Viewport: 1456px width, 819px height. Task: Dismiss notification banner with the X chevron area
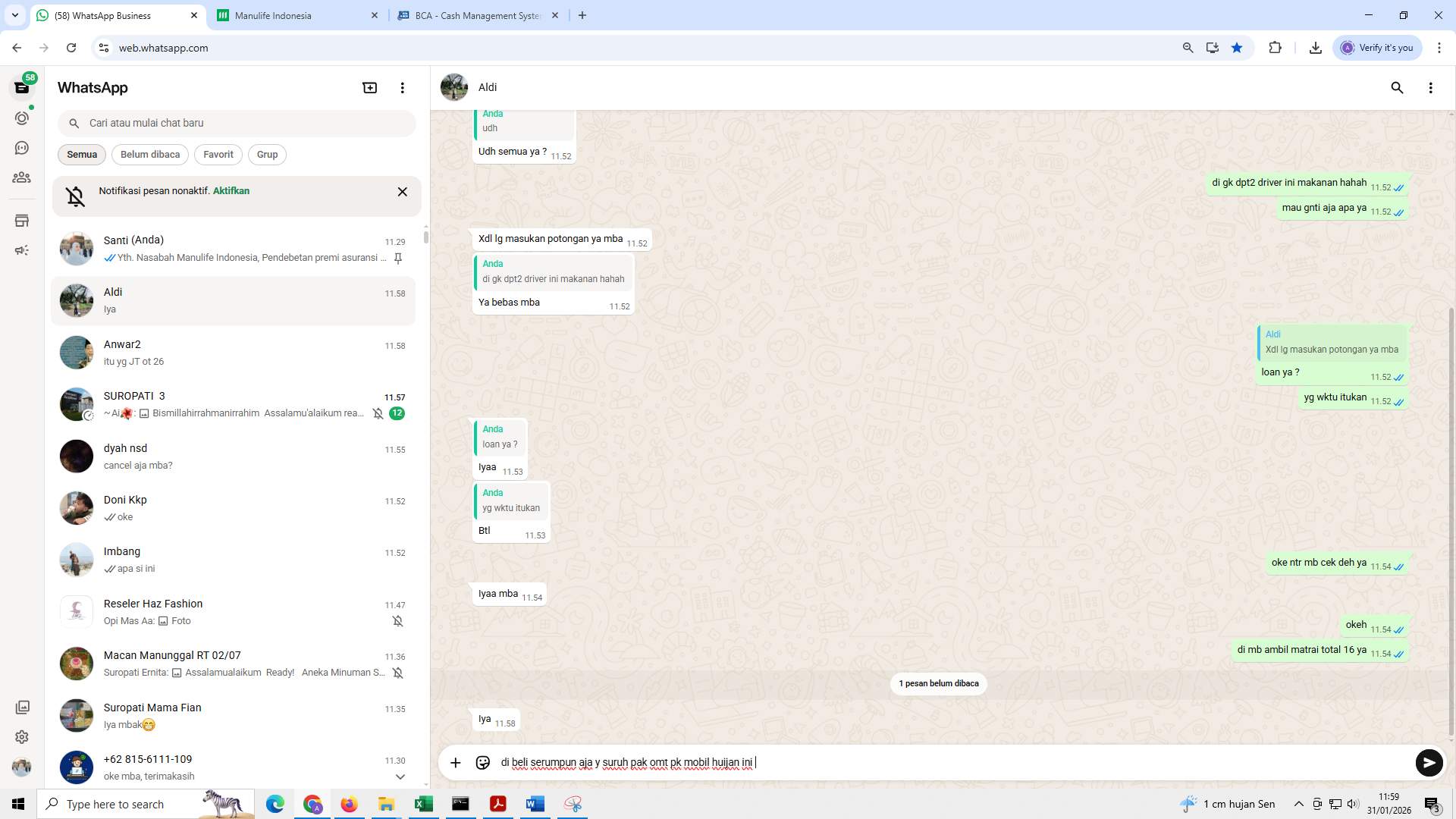click(402, 192)
